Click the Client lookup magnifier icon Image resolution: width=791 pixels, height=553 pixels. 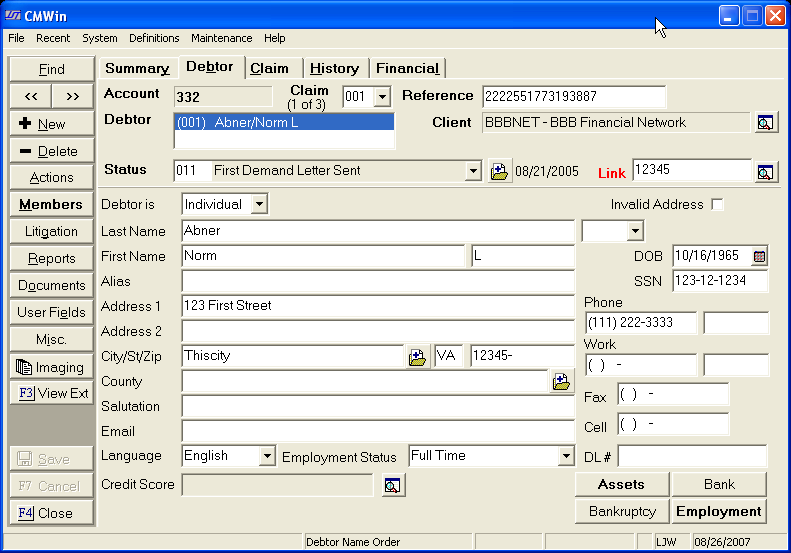[765, 123]
